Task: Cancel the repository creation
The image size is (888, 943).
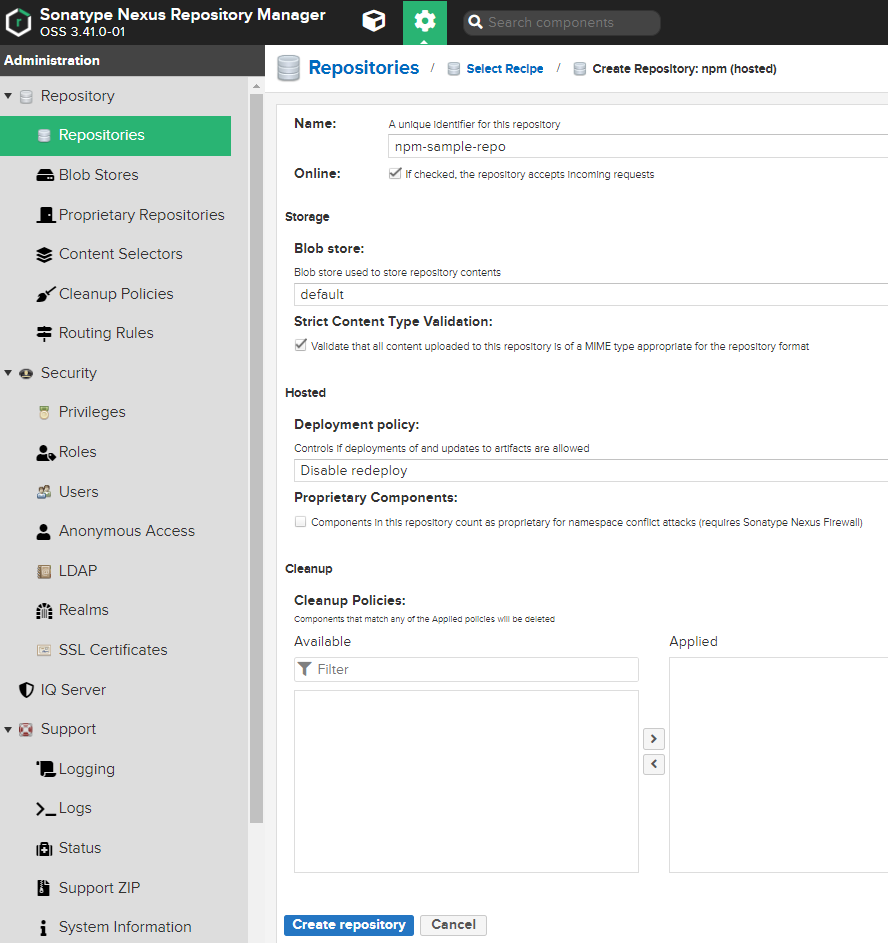Action: click(453, 925)
